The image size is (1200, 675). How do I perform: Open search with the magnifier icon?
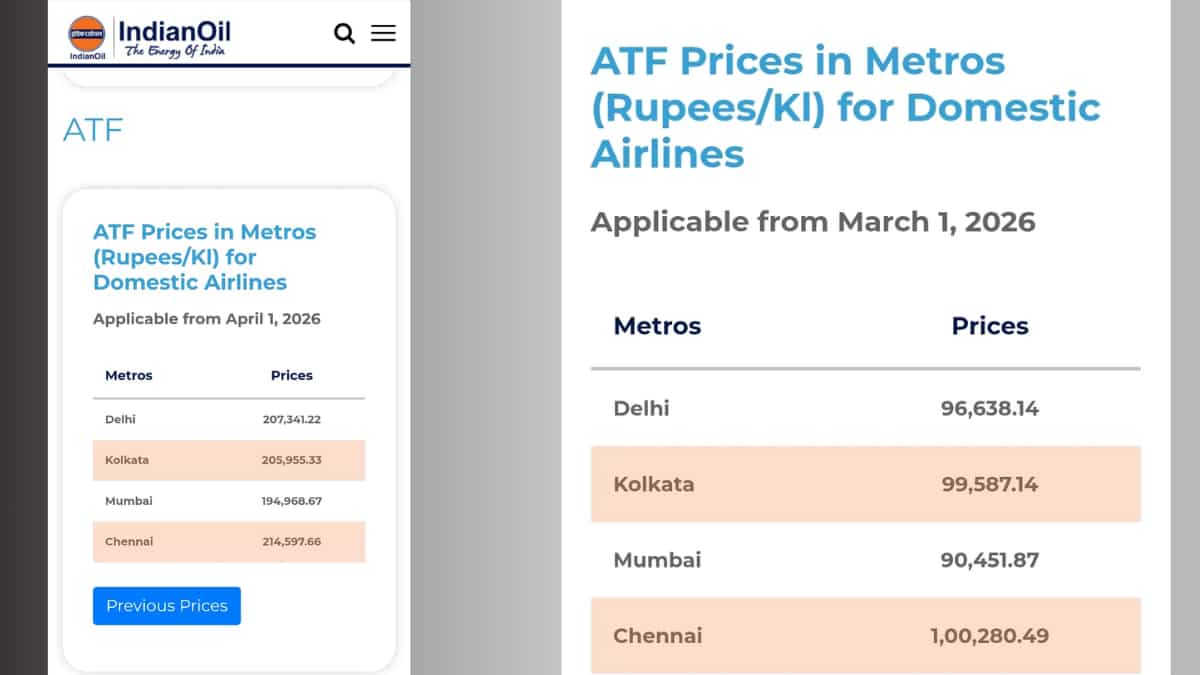[344, 34]
